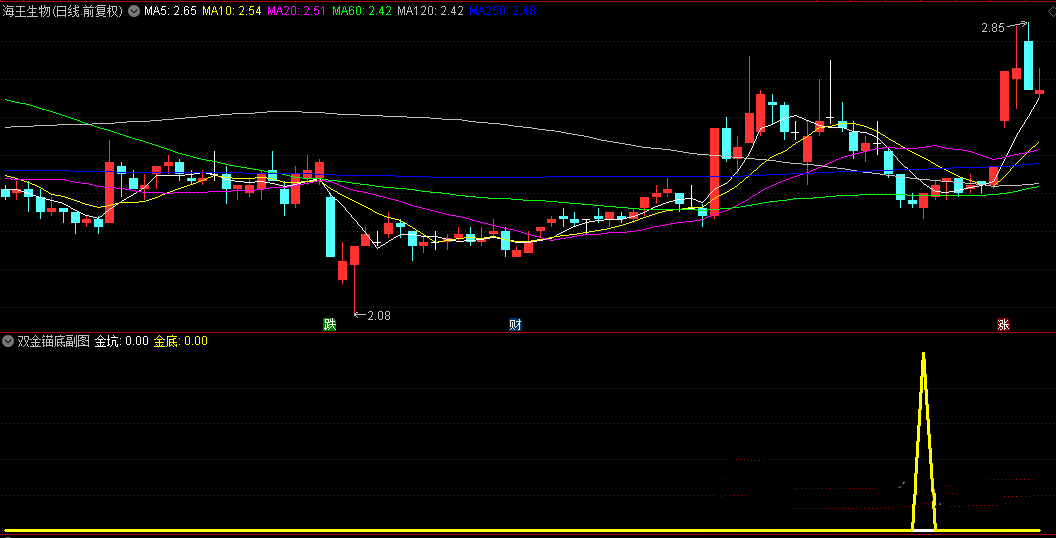Click the 2.85 high price label

pos(993,28)
